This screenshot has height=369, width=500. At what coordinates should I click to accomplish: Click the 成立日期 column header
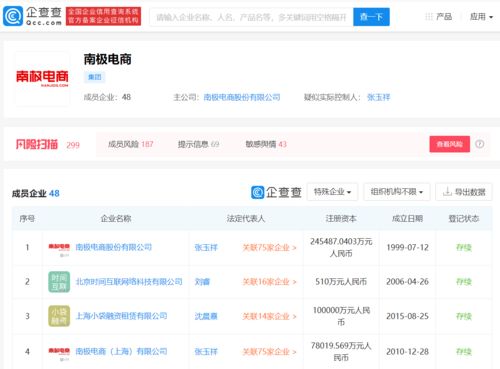[x=407, y=219]
